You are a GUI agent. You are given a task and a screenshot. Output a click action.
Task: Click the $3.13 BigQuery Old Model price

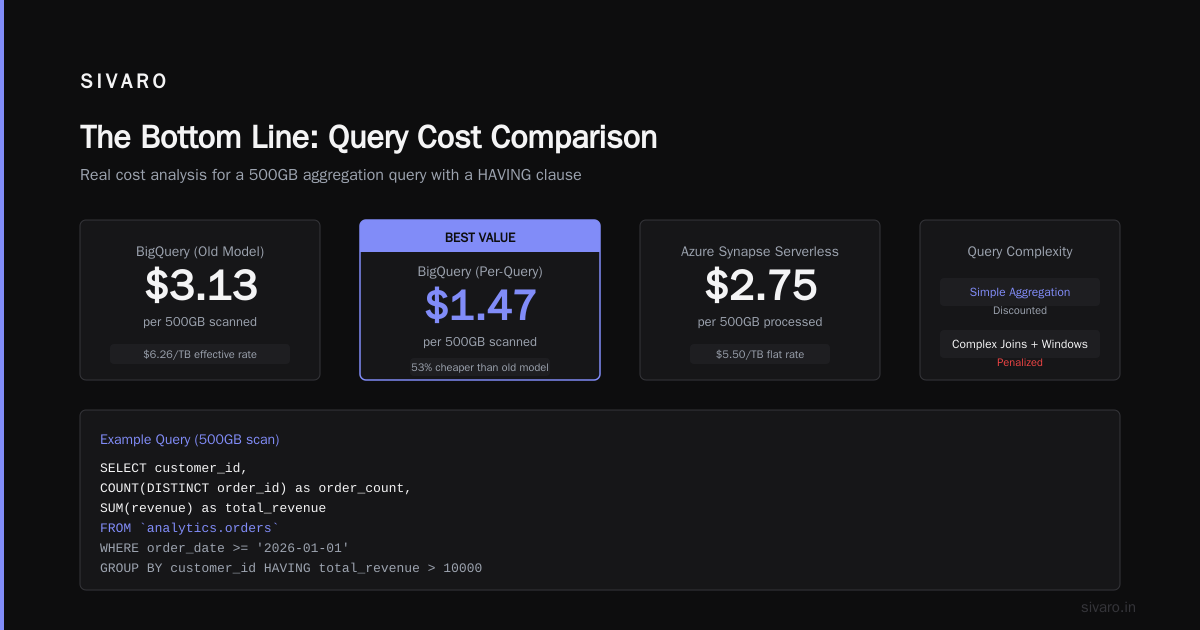[x=200, y=286]
